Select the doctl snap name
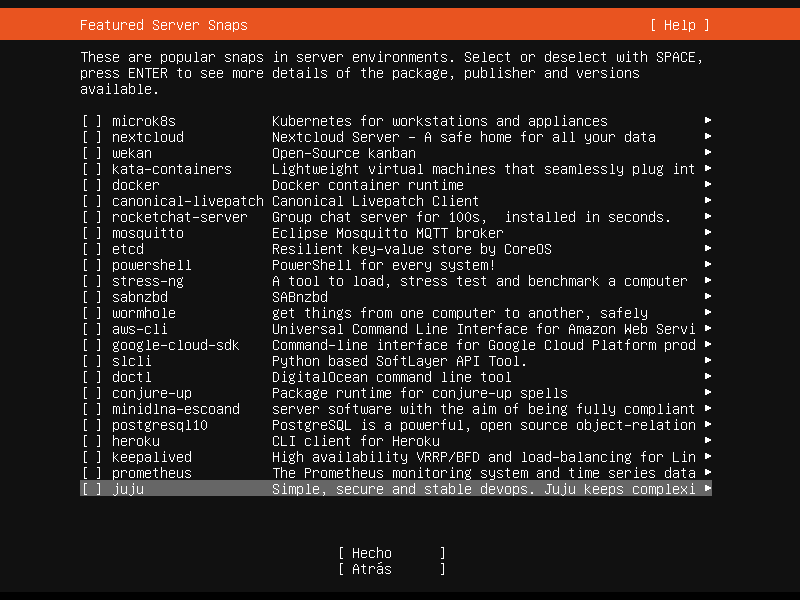Image resolution: width=800 pixels, height=600 pixels. tap(132, 377)
